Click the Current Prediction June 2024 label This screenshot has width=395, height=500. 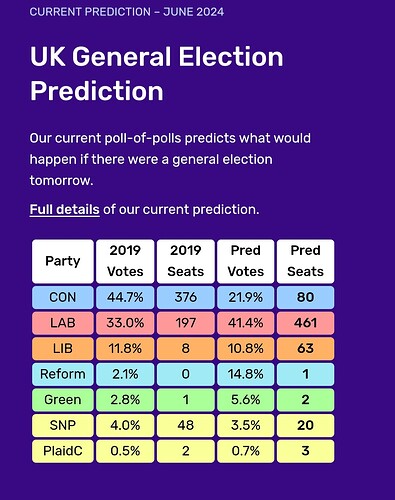coord(127,12)
